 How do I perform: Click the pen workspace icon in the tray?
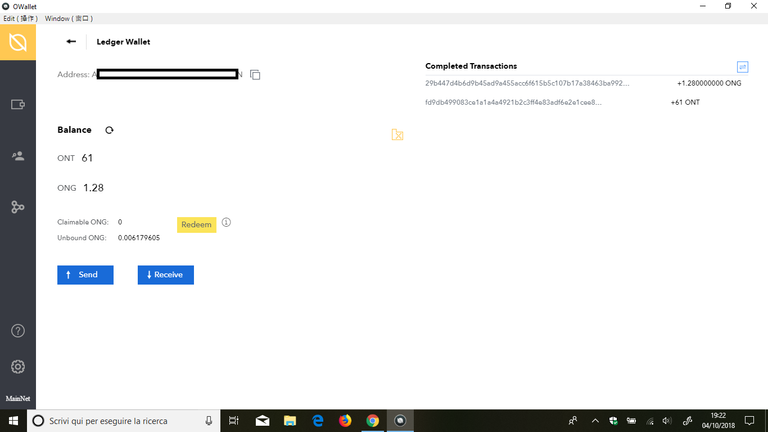pyautogui.click(x=687, y=421)
